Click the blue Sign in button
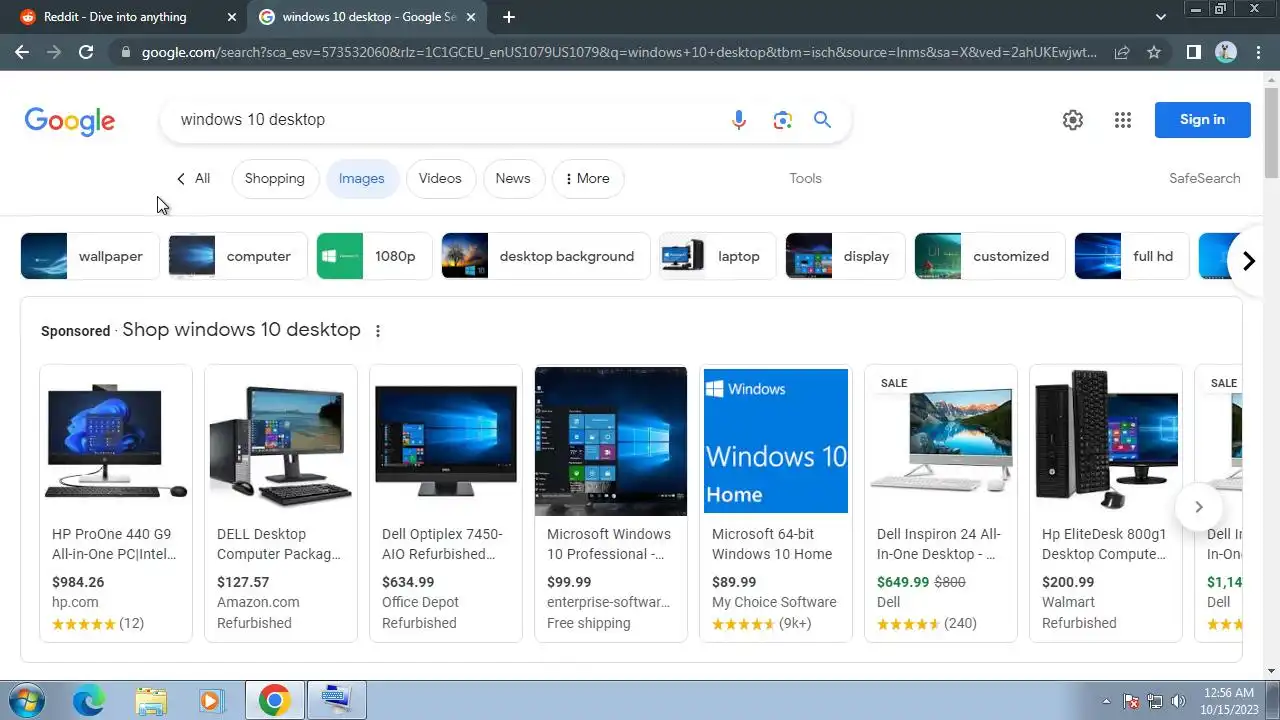This screenshot has width=1280, height=720. (x=1202, y=120)
